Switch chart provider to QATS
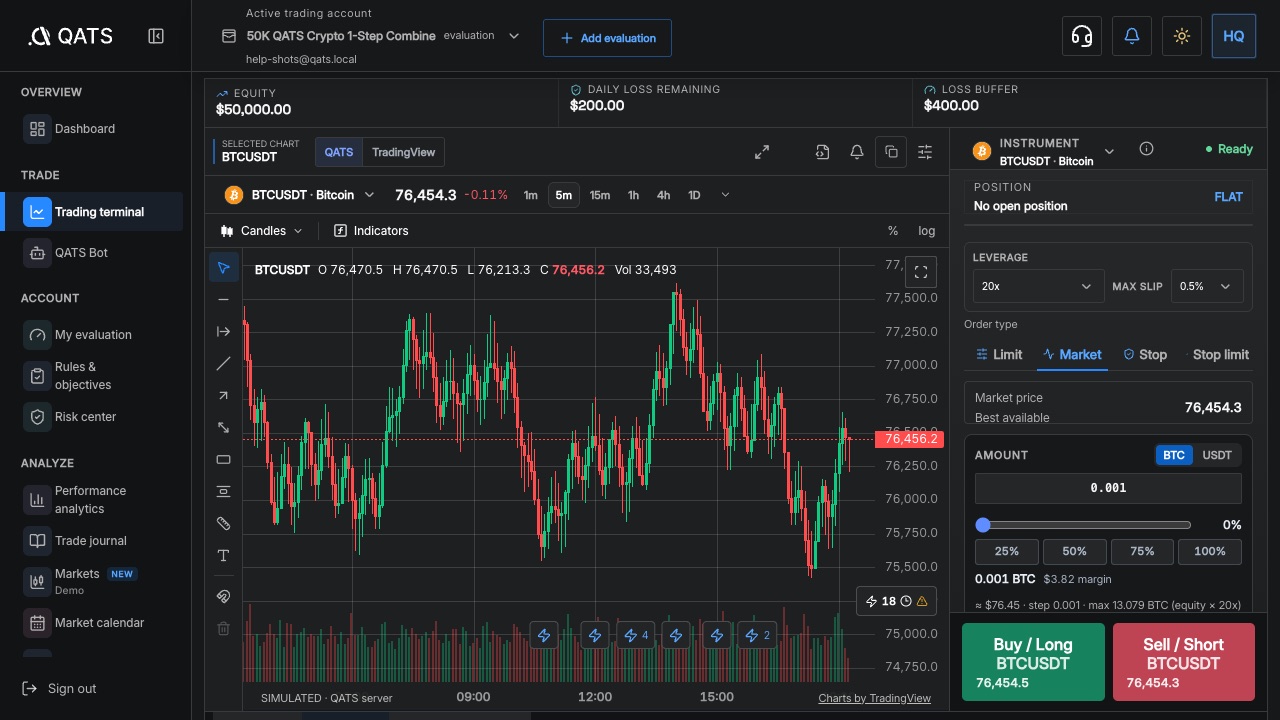The height and width of the screenshot is (720, 1280). click(339, 152)
